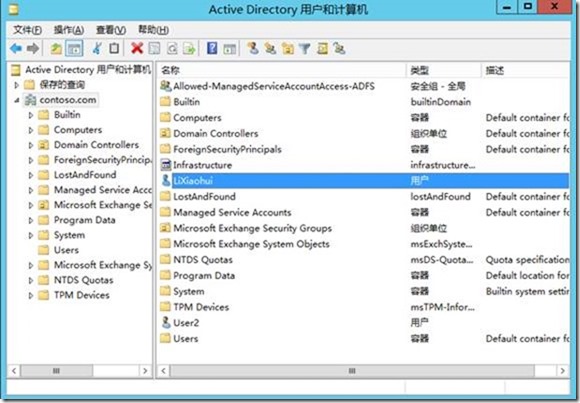The height and width of the screenshot is (403, 580).
Task: Expand the 保存的查询 tree node
Action: pyautogui.click(x=16, y=85)
